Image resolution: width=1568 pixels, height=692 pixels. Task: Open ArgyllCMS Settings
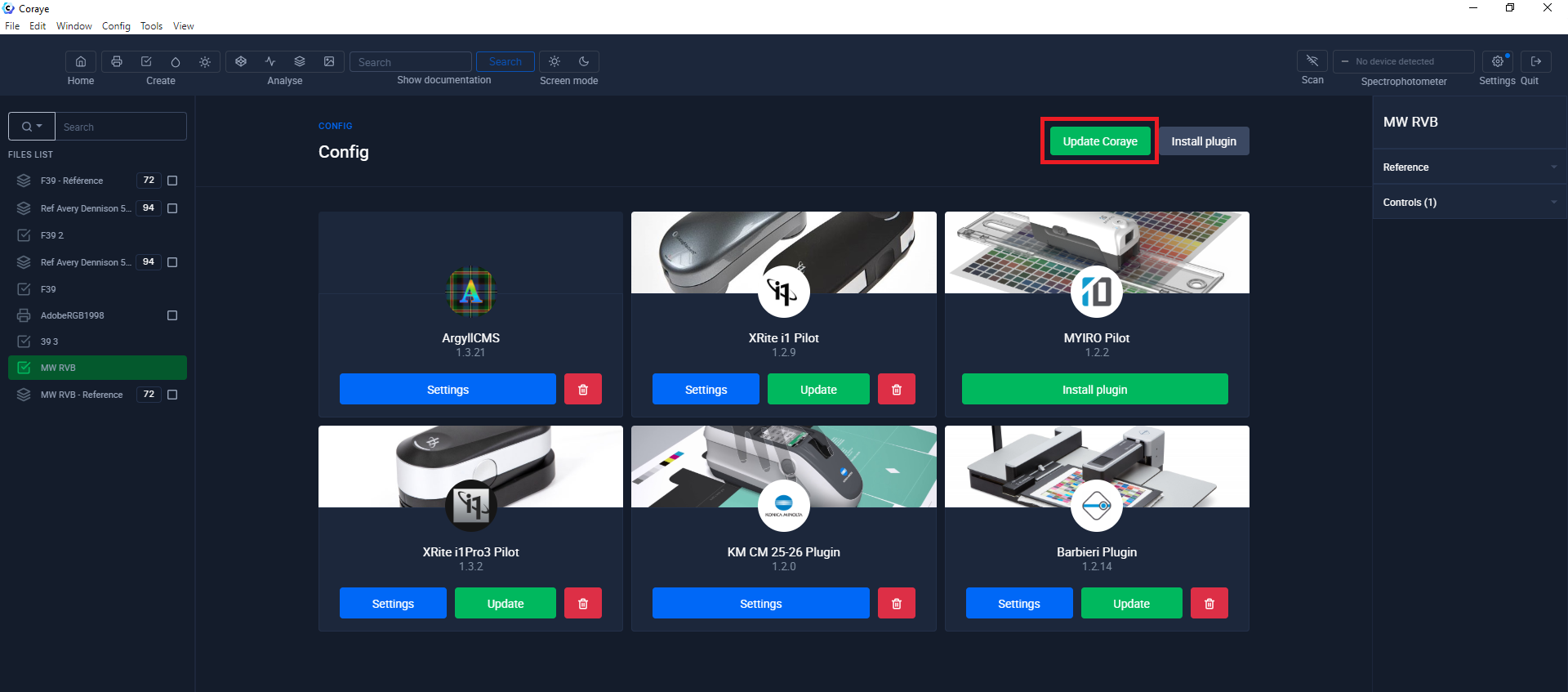click(x=448, y=390)
